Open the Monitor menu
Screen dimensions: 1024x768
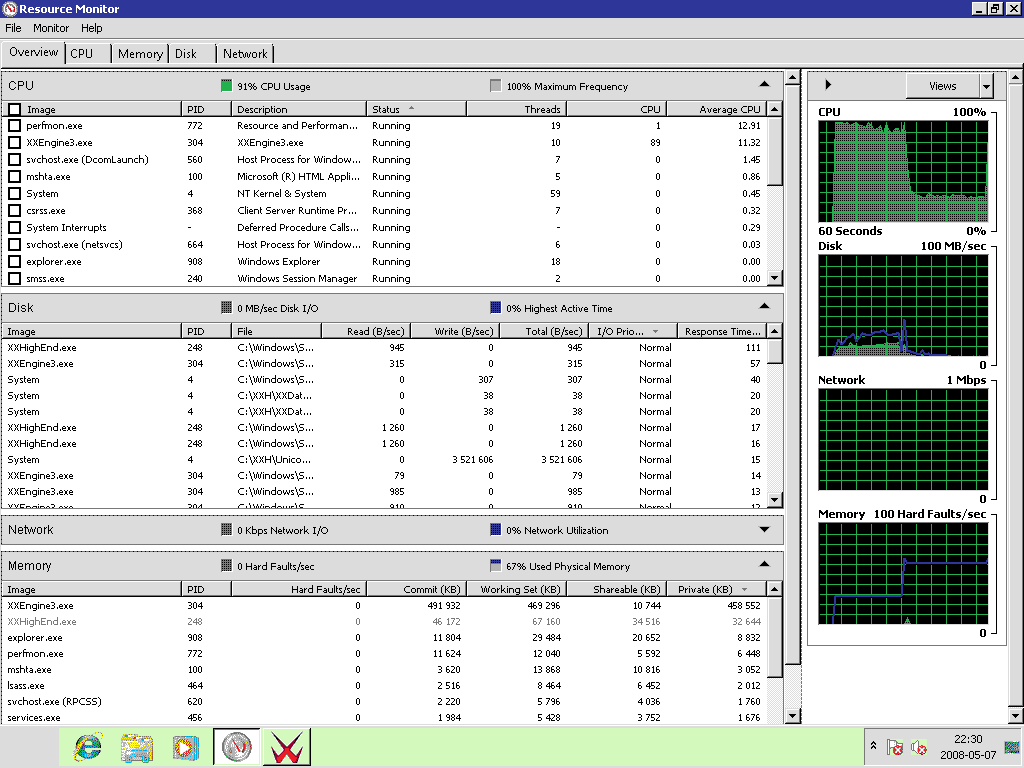click(x=51, y=28)
